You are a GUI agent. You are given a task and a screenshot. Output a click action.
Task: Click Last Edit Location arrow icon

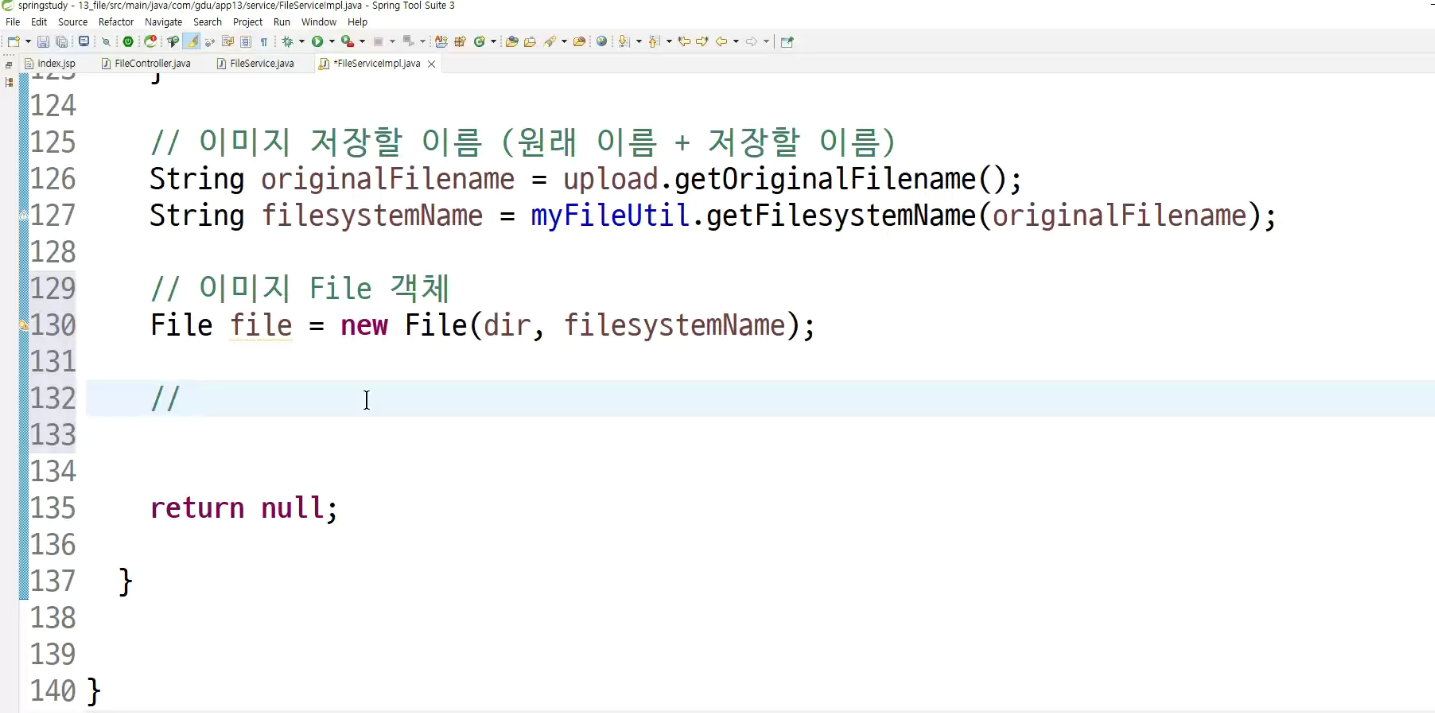[684, 41]
